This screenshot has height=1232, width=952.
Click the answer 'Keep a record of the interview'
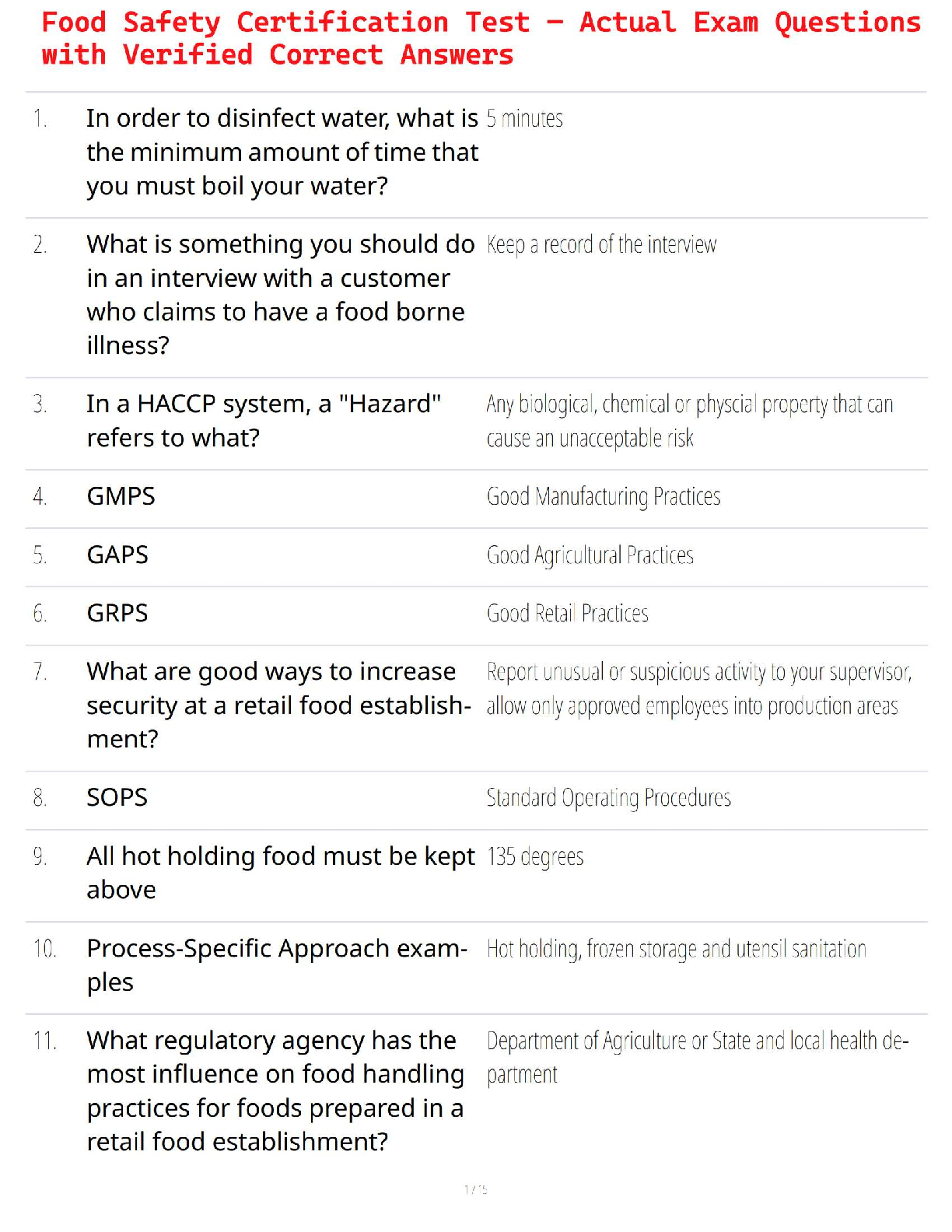pos(601,245)
